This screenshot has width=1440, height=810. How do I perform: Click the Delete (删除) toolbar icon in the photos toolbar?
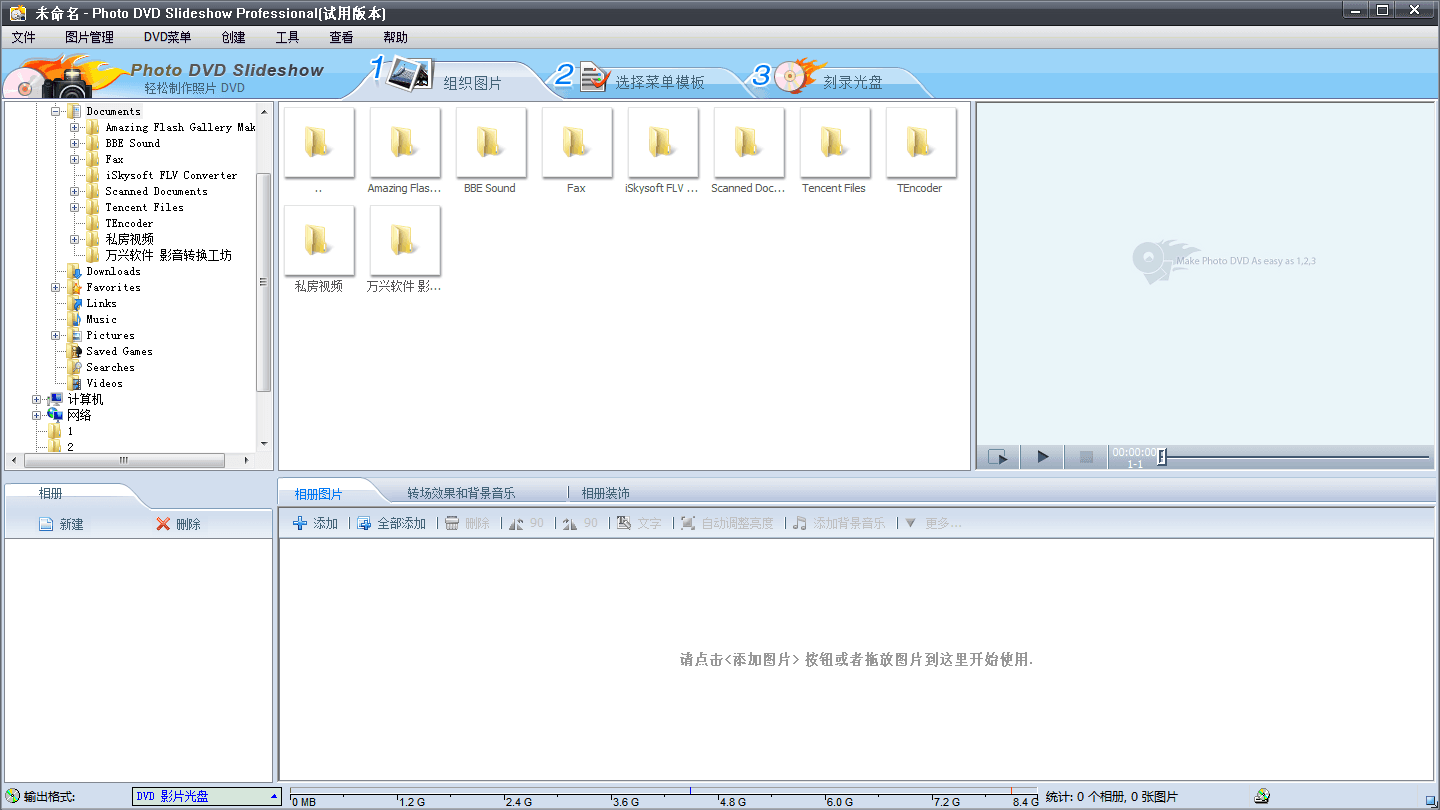452,523
